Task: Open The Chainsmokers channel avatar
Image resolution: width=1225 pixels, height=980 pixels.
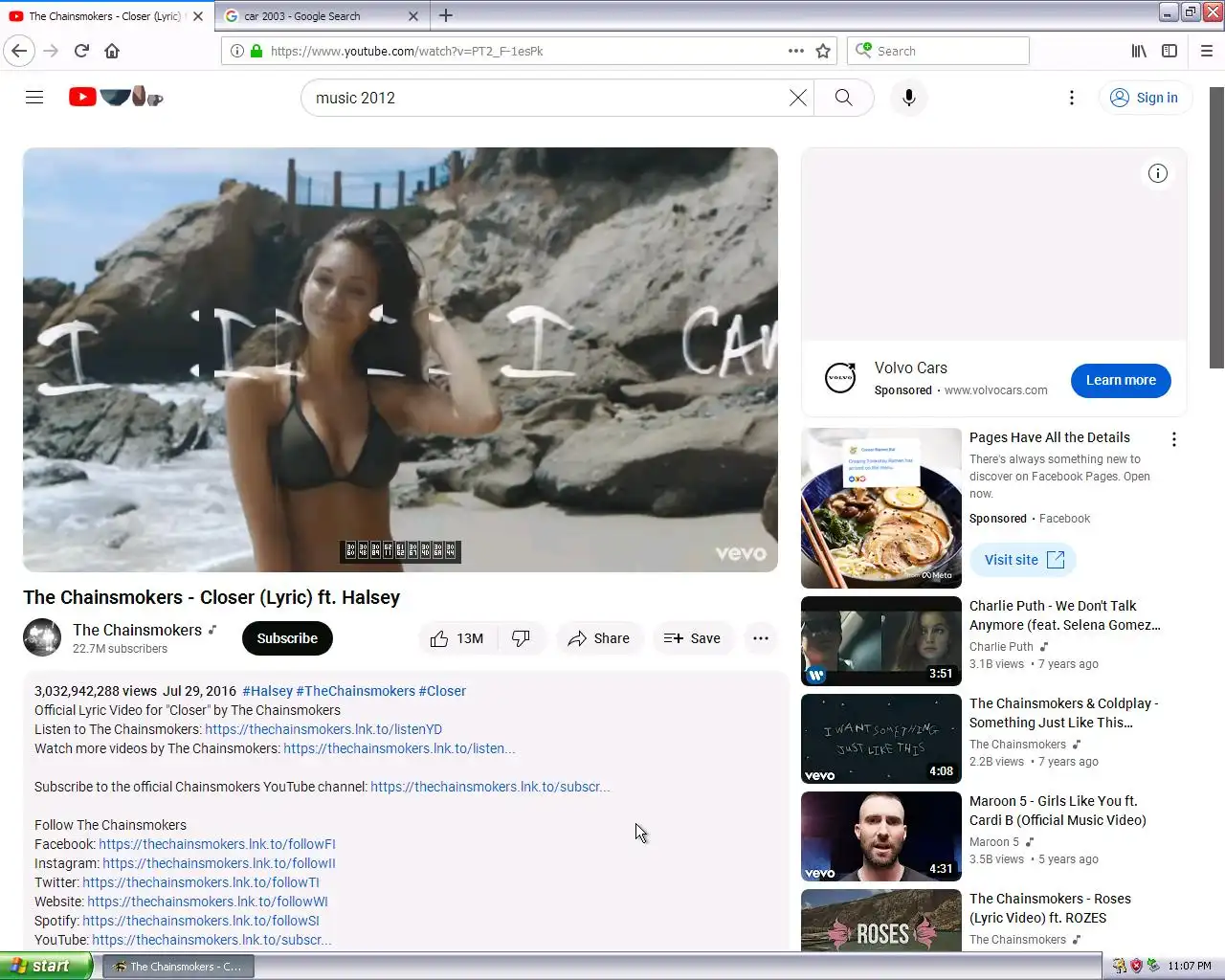Action: tap(42, 638)
